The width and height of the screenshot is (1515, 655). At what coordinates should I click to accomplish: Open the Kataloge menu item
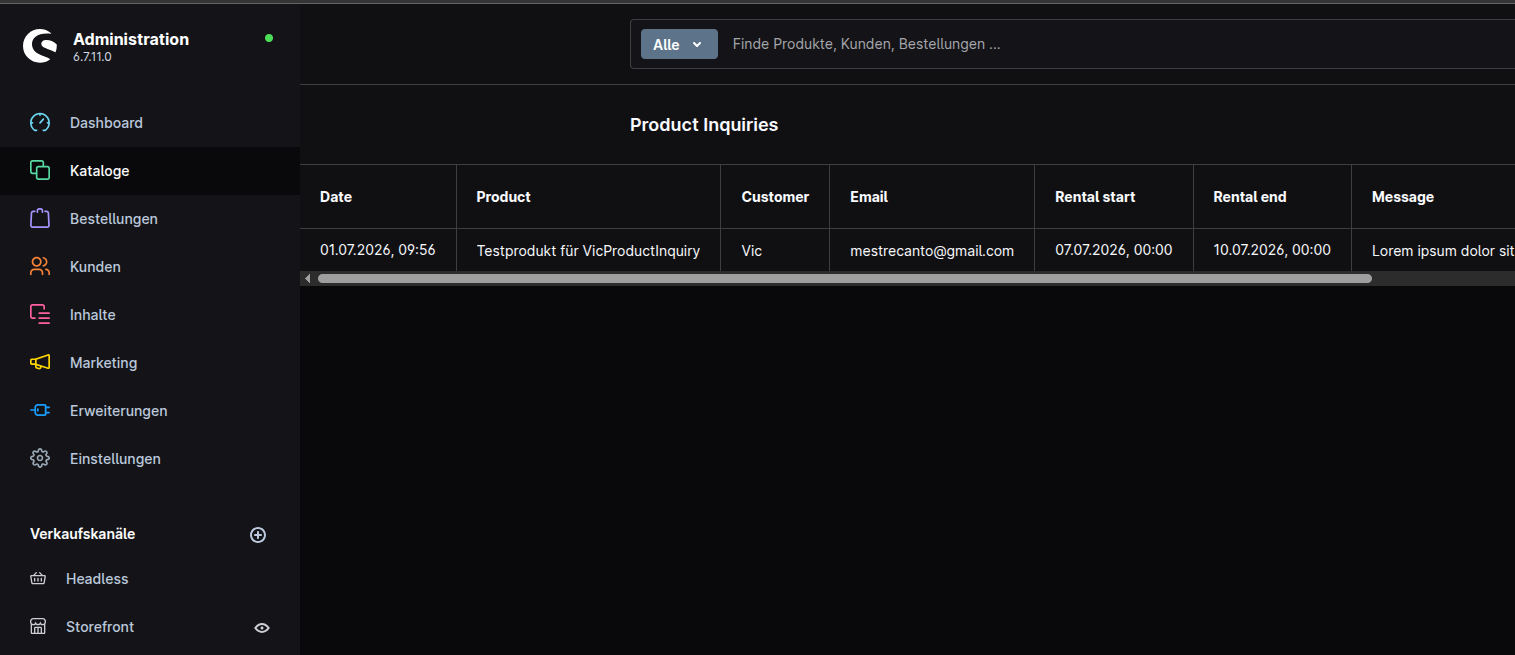click(150, 171)
